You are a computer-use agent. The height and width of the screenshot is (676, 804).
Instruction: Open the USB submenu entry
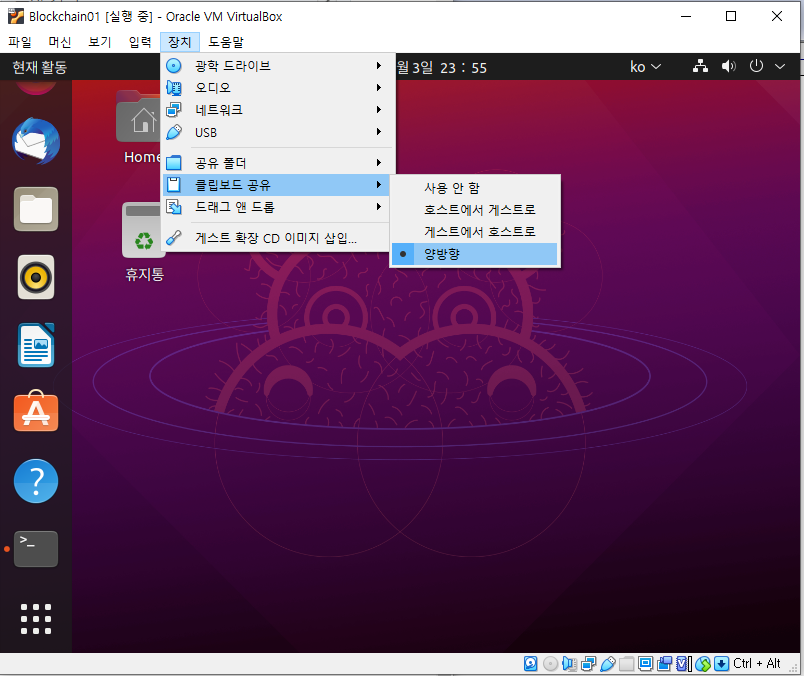pos(278,132)
